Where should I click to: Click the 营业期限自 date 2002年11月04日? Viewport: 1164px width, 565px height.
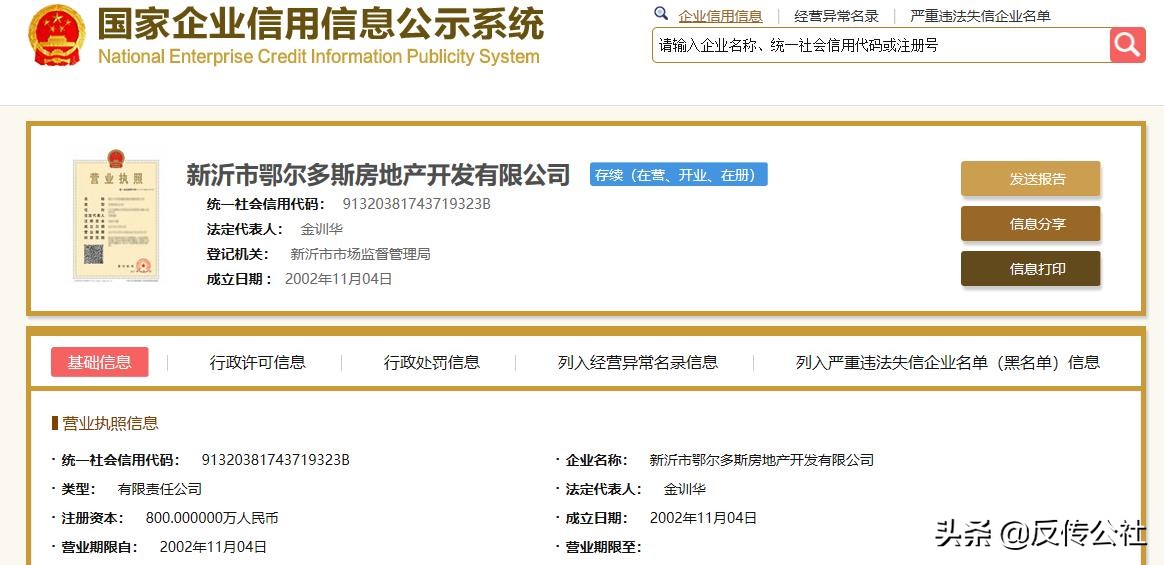click(x=213, y=547)
